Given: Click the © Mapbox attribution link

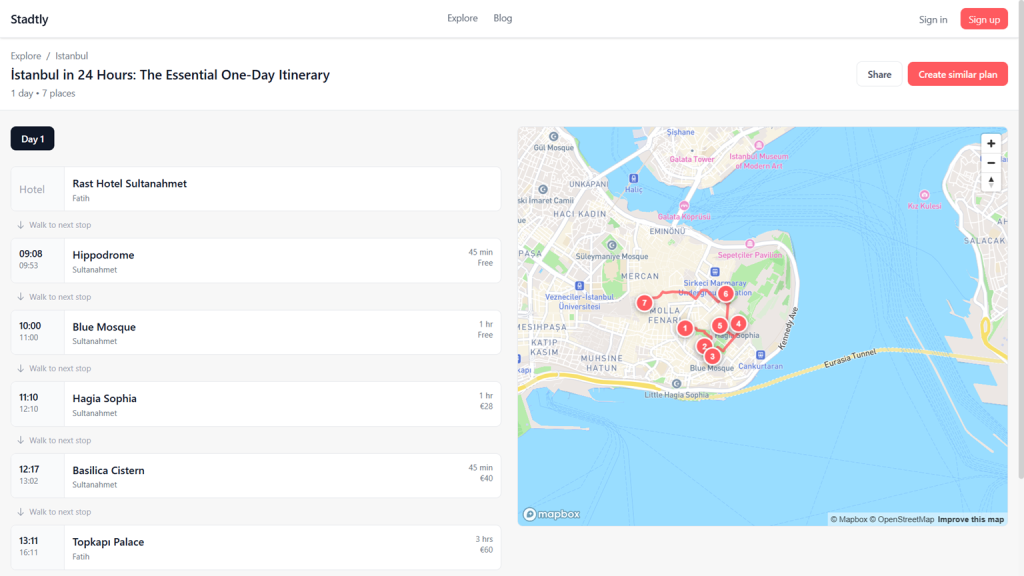Looking at the screenshot, I should [x=849, y=519].
